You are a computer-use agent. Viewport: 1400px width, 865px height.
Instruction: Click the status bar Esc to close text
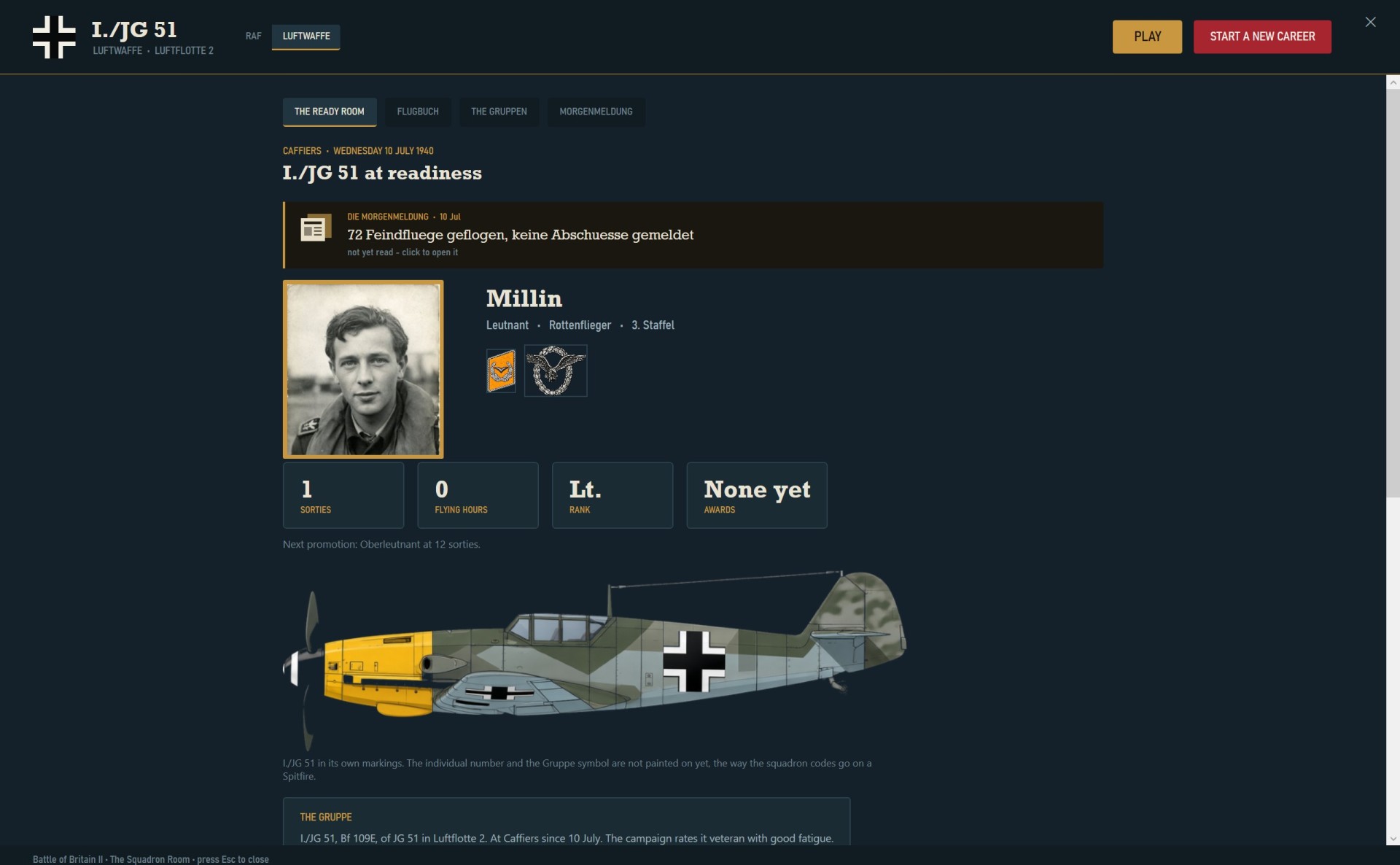click(151, 859)
